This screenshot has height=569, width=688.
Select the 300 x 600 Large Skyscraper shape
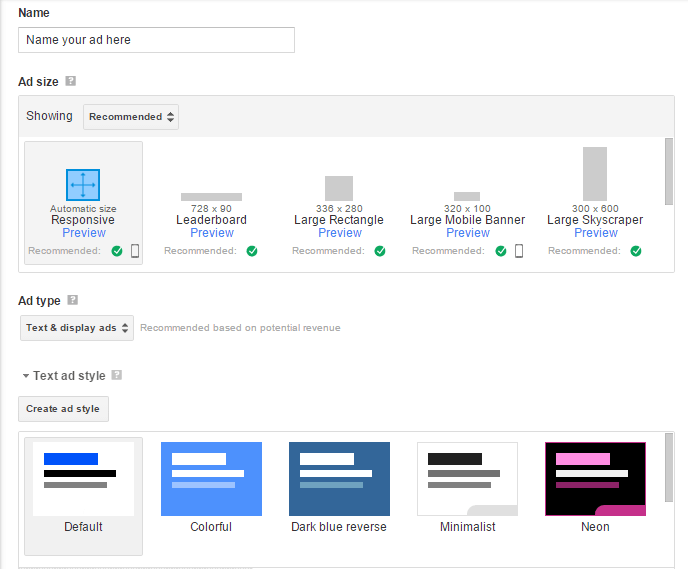(595, 174)
